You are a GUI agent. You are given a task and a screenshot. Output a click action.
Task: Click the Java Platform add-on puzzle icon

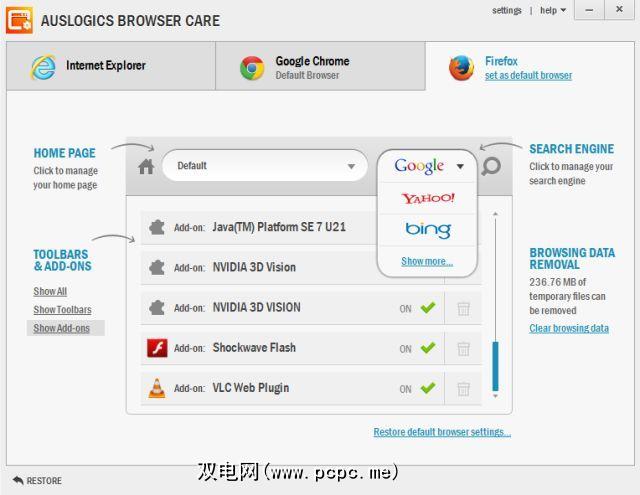[157, 227]
